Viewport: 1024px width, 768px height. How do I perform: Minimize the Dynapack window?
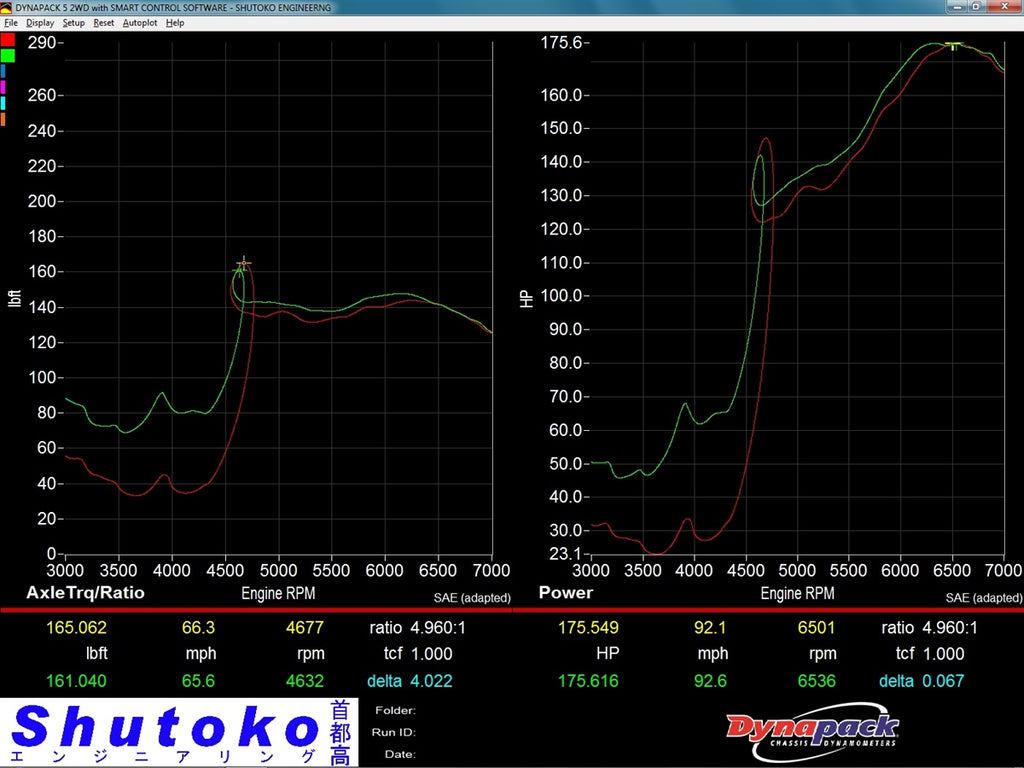(x=958, y=7)
